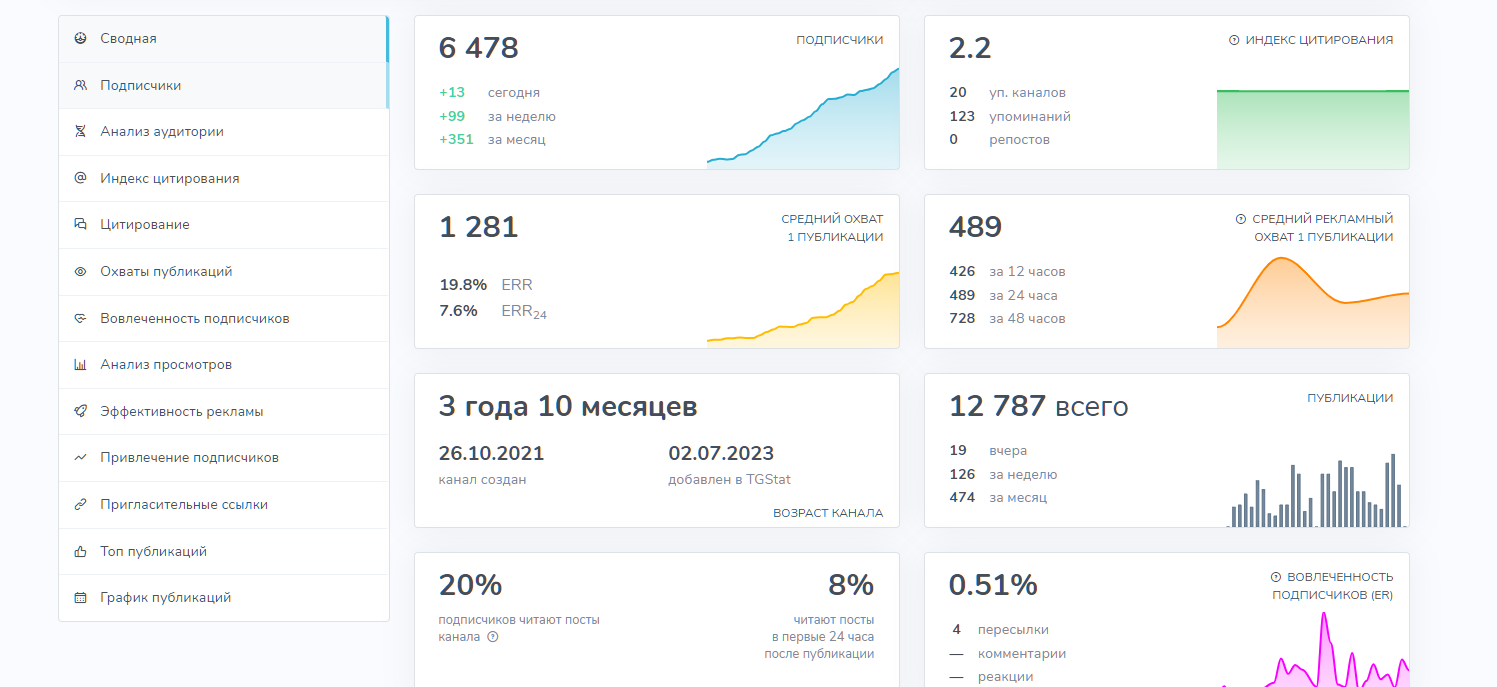Click the question icon after 'подписчиков читают посты канала'
This screenshot has height=687, width=1497.
tap(493, 637)
